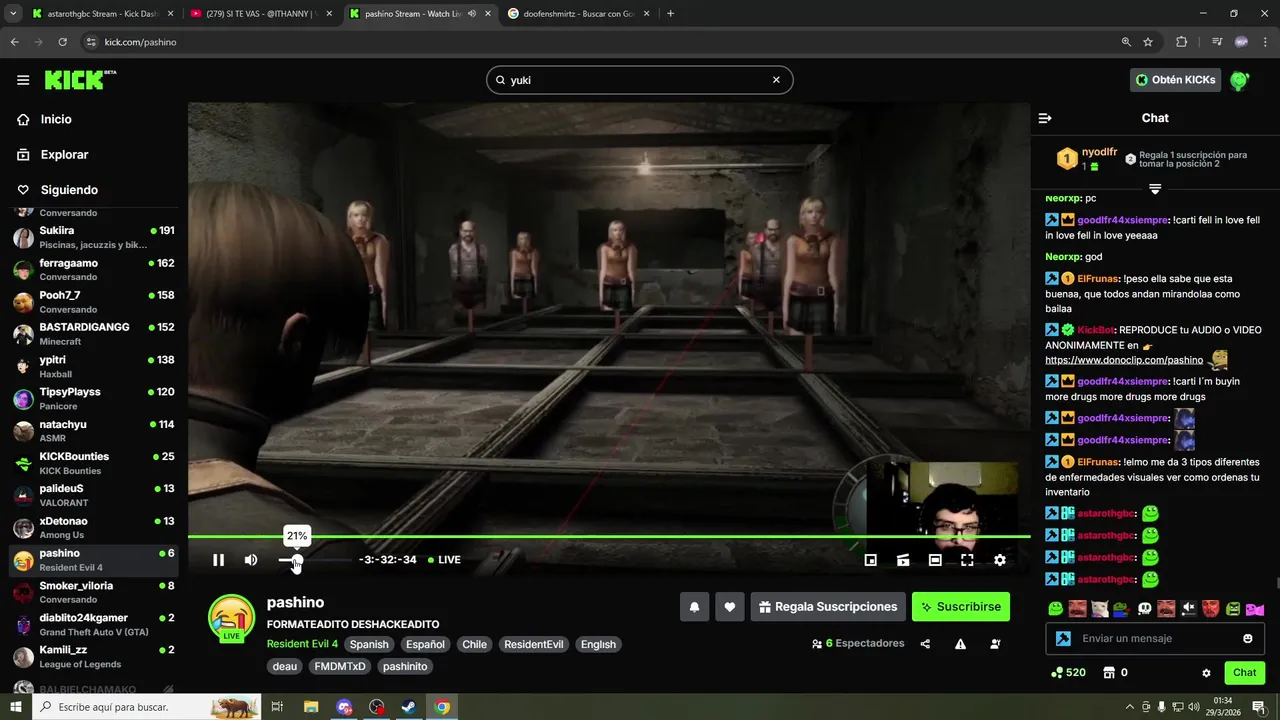
Task: Click the Obtén KICKs button
Action: tap(1175, 80)
